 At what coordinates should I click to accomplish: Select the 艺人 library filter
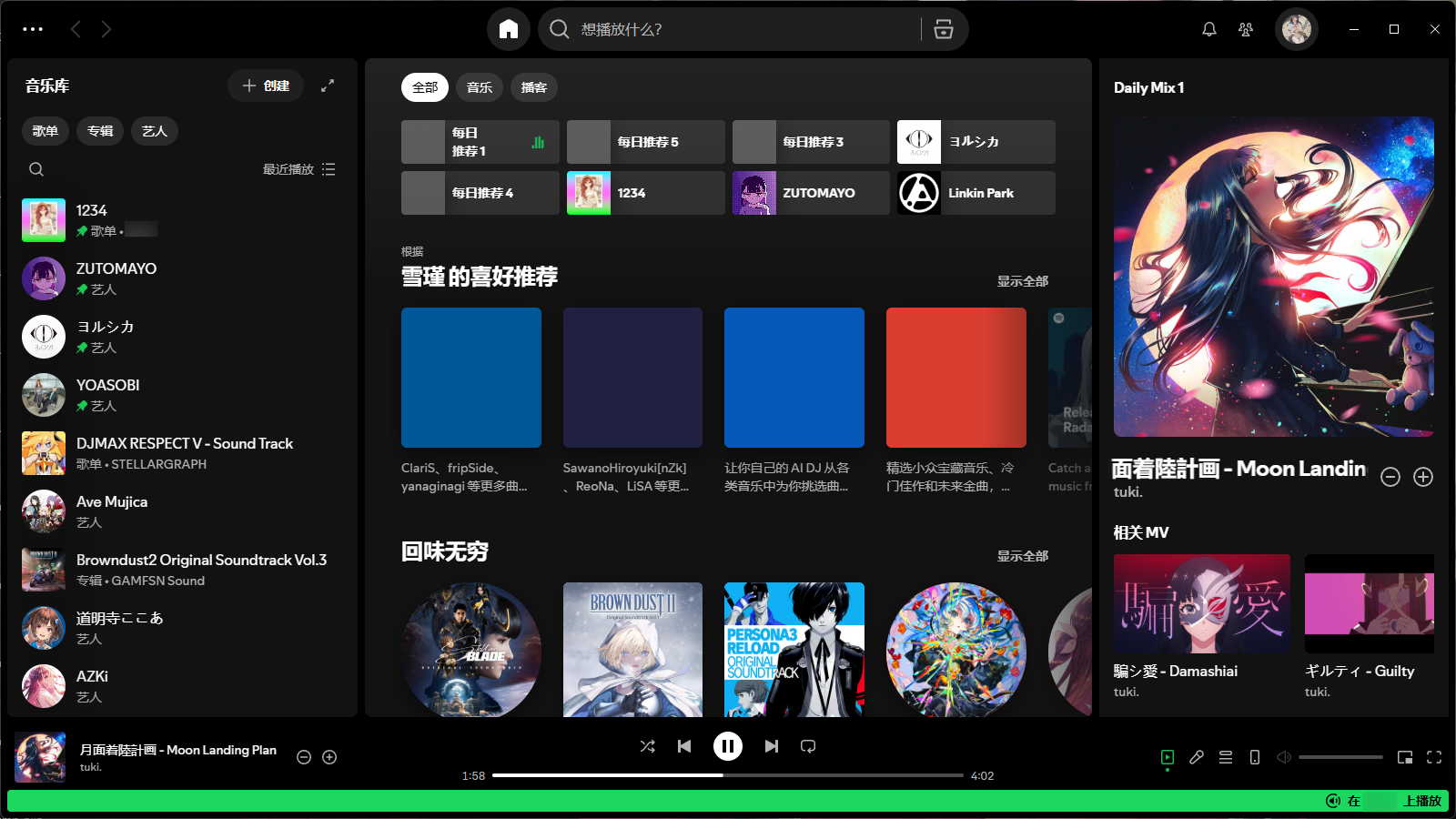pos(154,131)
